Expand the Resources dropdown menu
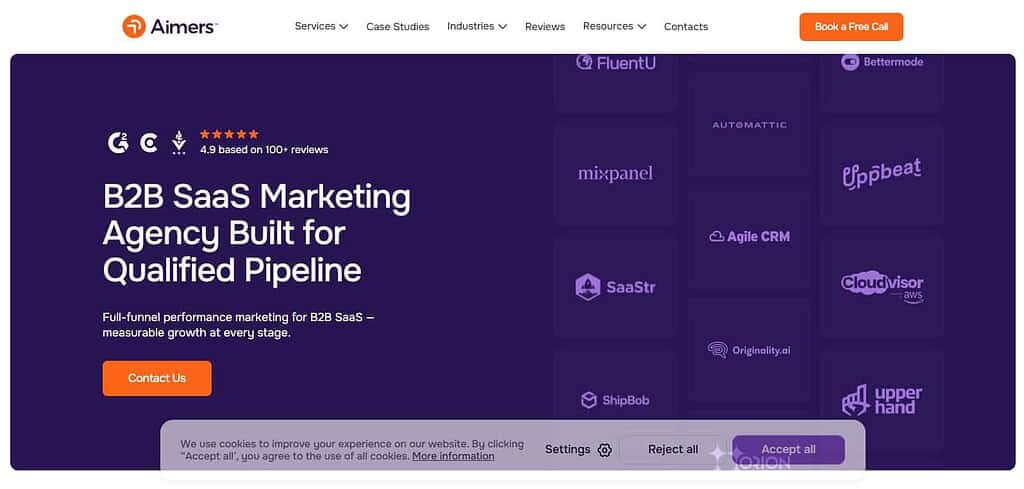This screenshot has width=1024, height=489. point(615,26)
